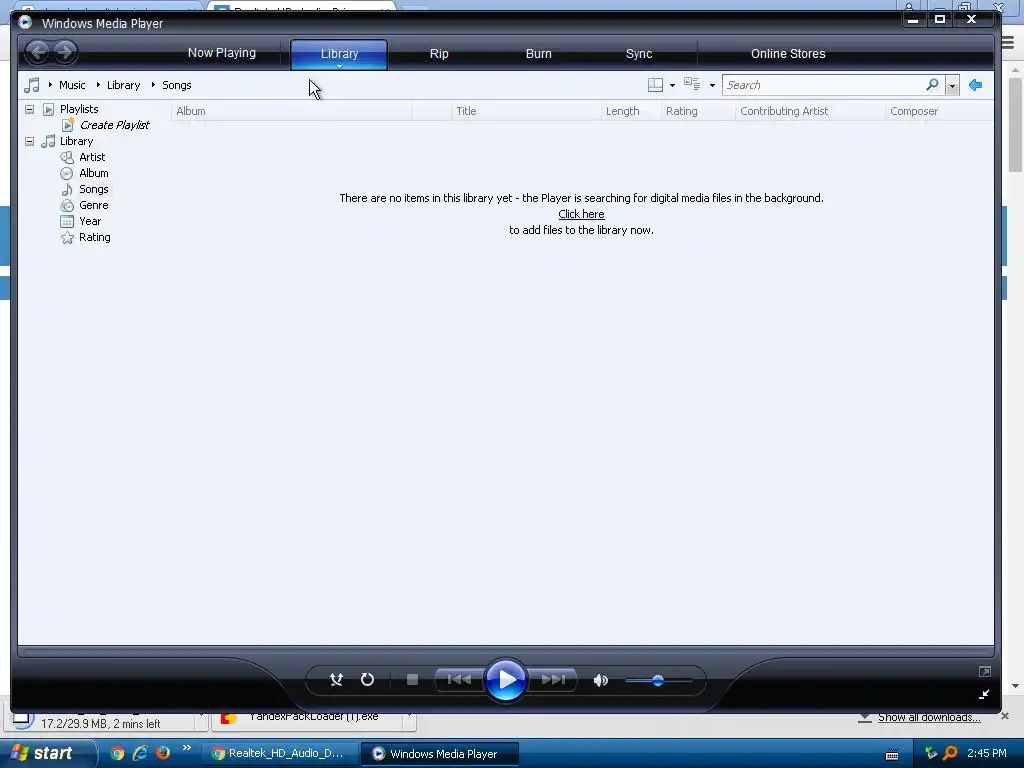The width and height of the screenshot is (1024, 768).
Task: Click the music note category icon
Action: 31,85
